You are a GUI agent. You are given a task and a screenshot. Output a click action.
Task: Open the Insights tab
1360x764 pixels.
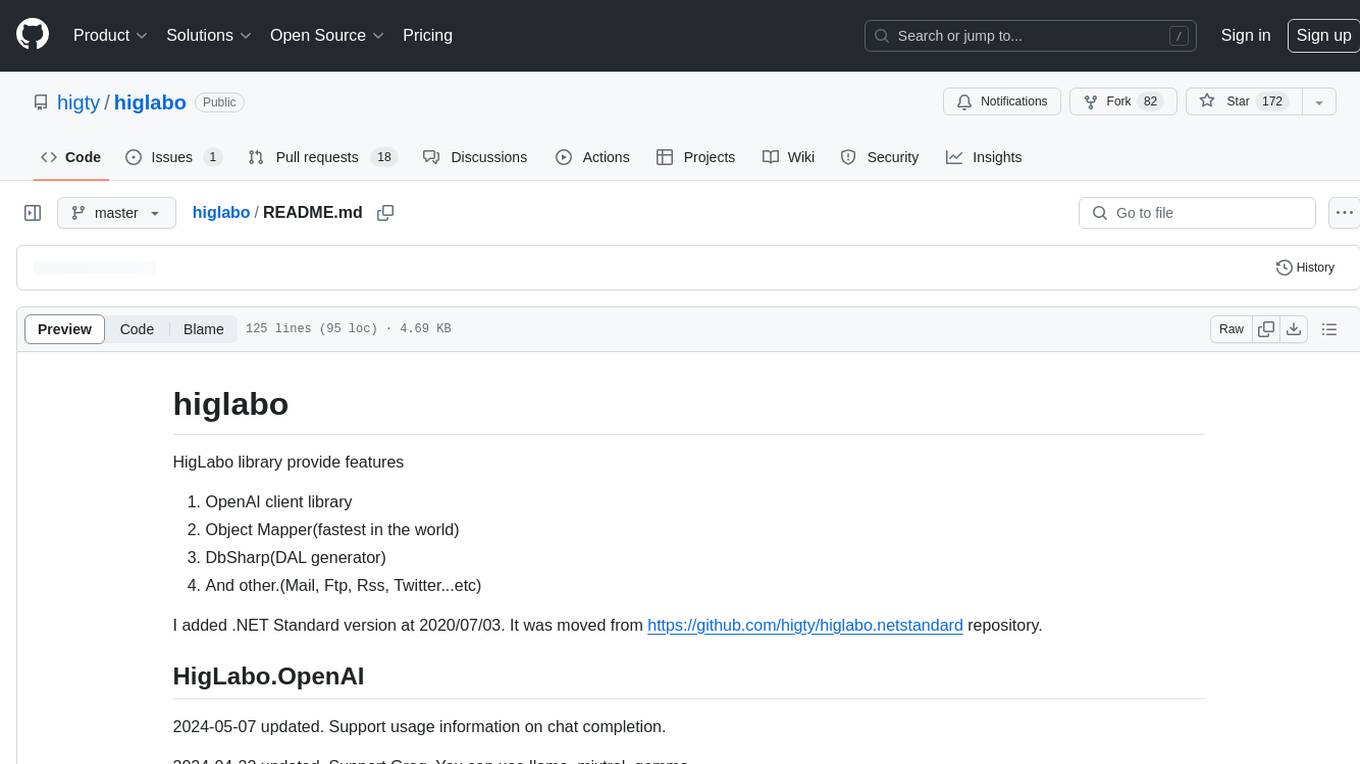click(x=984, y=157)
